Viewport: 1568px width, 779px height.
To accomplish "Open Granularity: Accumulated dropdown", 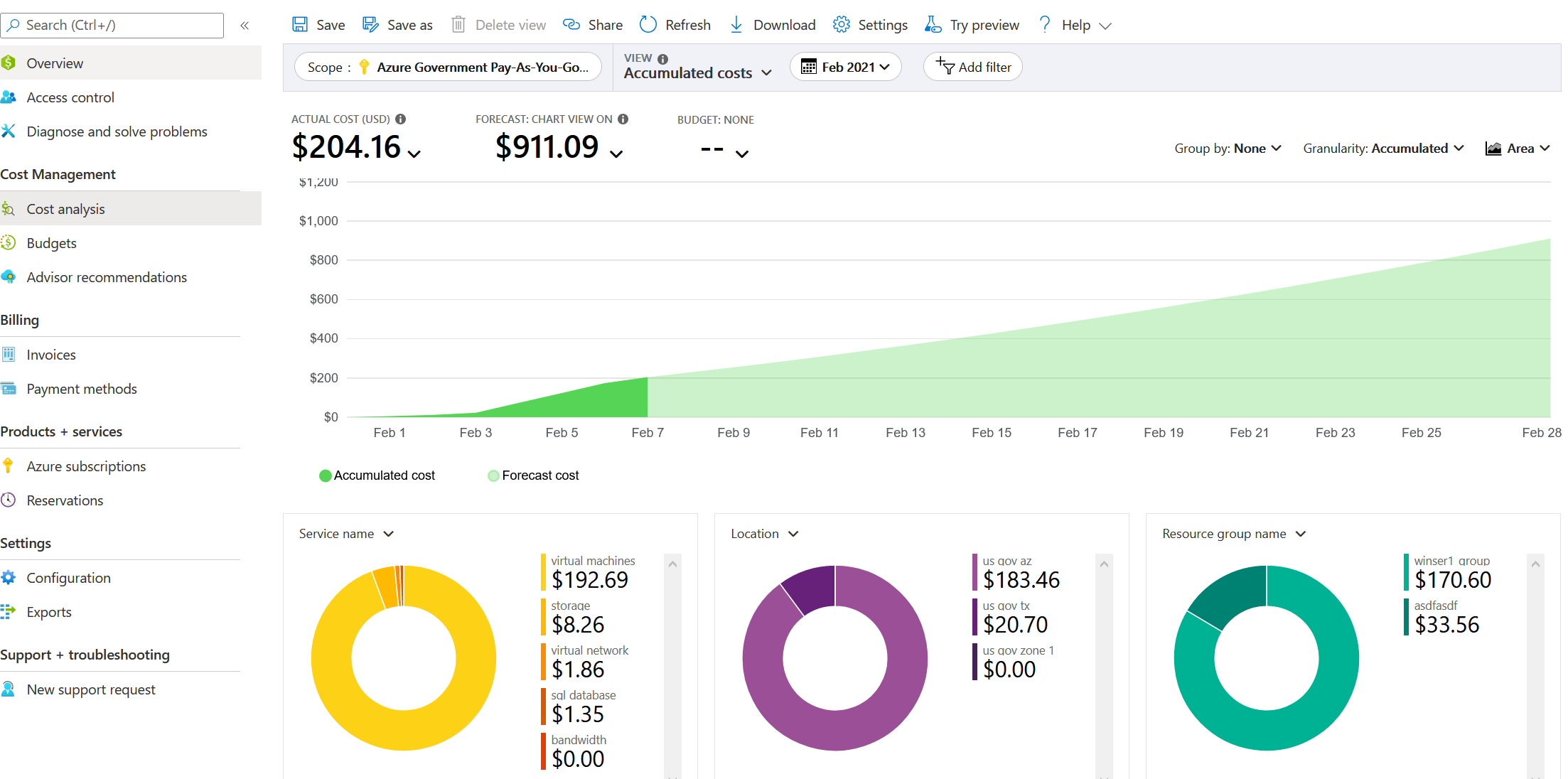I will [x=1383, y=149].
